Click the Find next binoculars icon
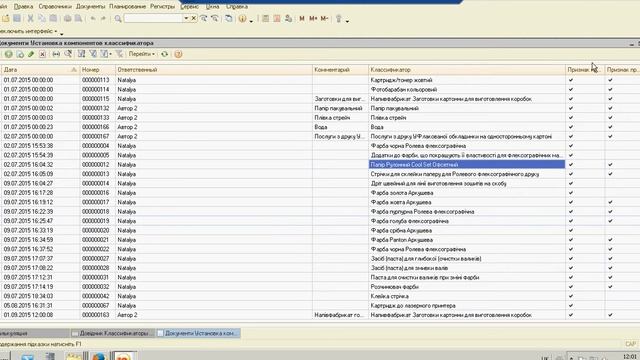 (204, 18)
